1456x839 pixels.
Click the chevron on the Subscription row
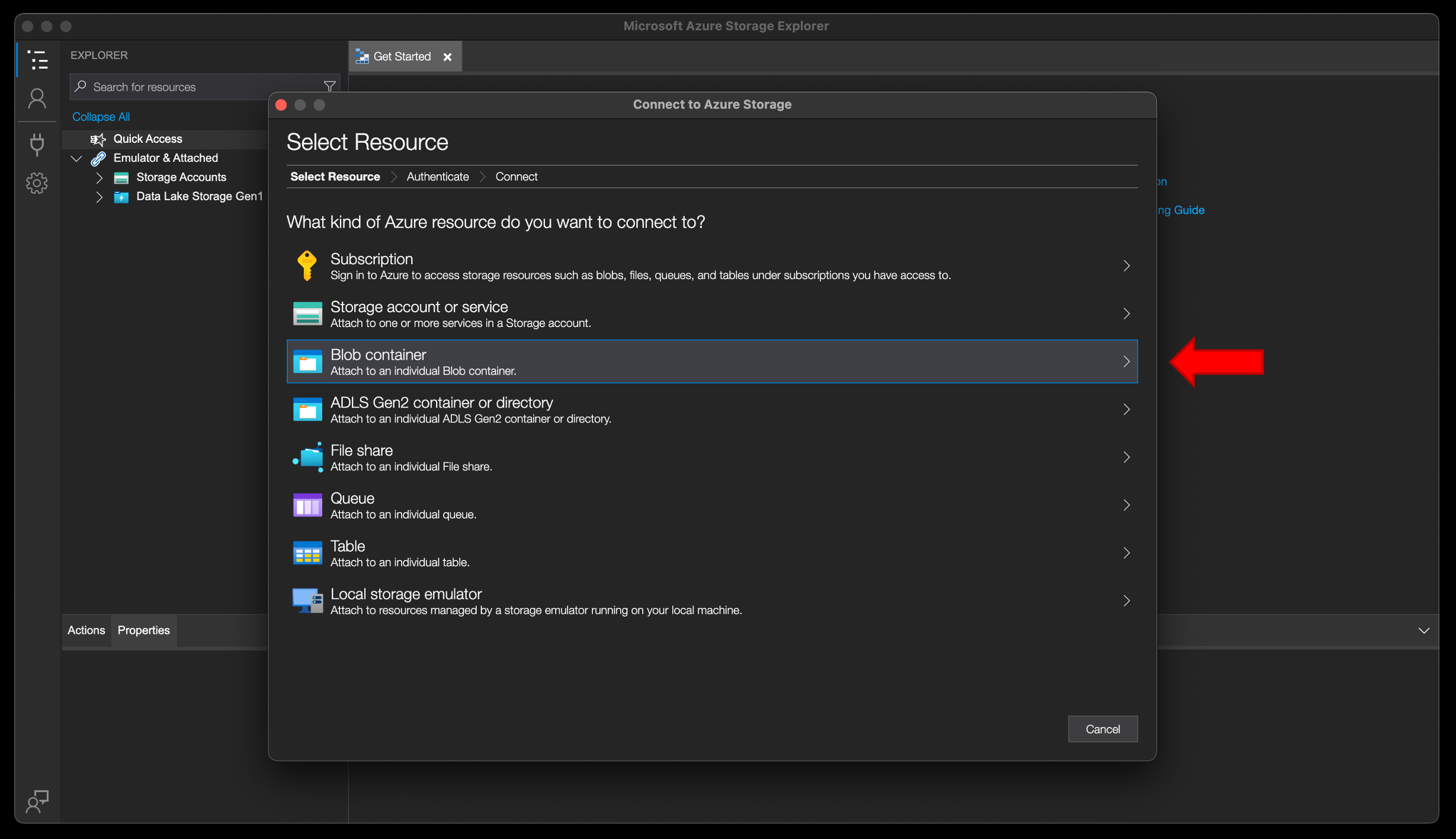click(1127, 265)
